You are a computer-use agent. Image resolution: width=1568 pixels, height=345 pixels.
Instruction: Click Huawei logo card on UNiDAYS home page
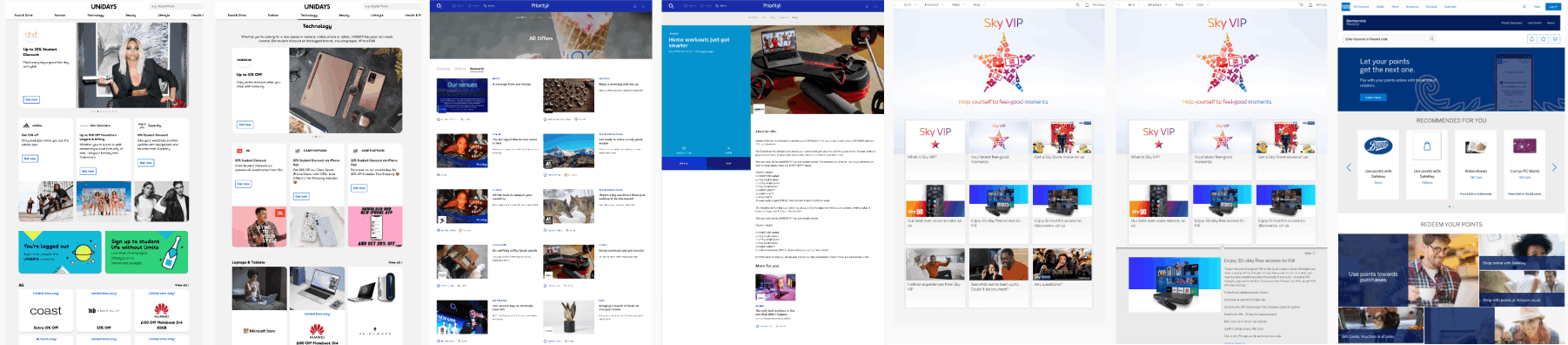pyautogui.click(x=161, y=309)
